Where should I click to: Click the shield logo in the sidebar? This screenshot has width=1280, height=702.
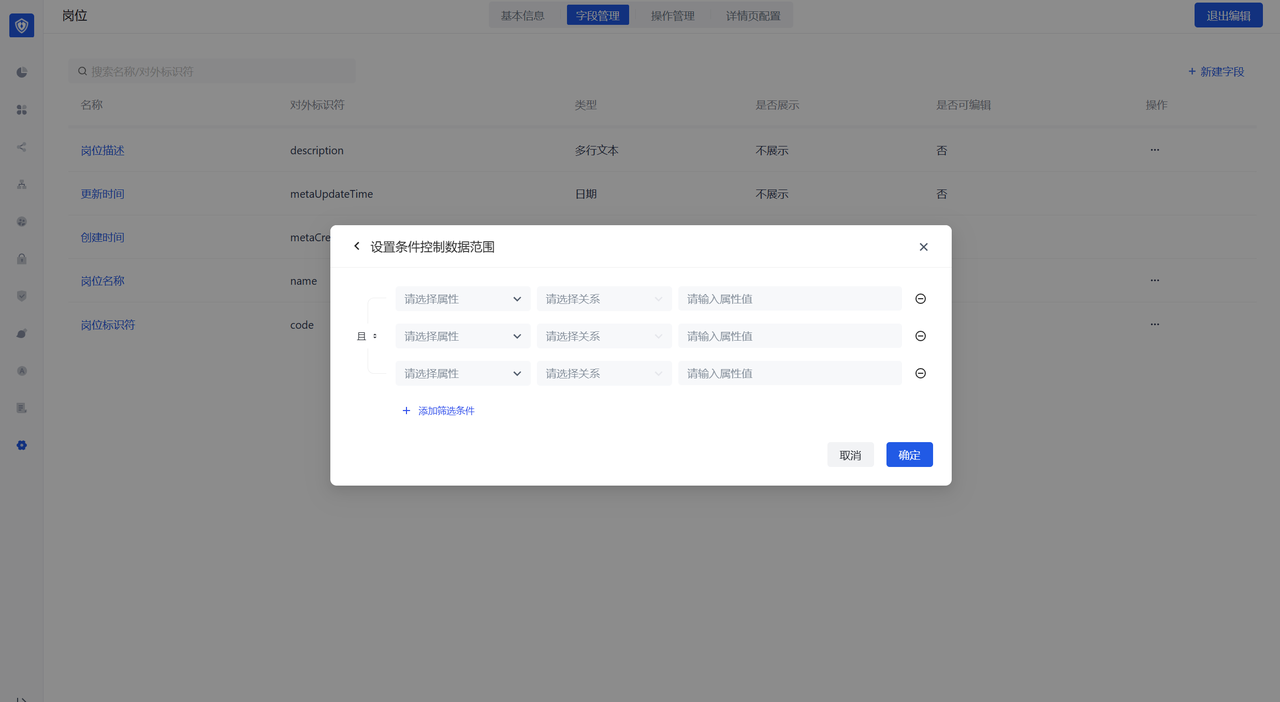[22, 26]
